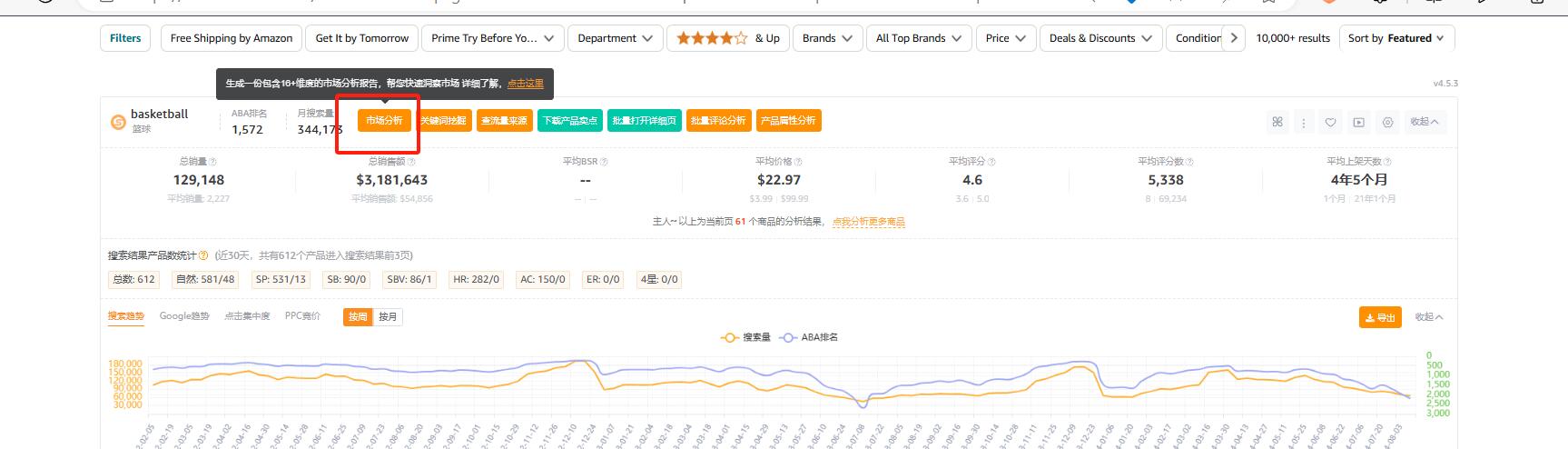Viewport: 1568px width, 449px height.
Task: Open the gear settings icon in panel
Action: click(x=1387, y=122)
